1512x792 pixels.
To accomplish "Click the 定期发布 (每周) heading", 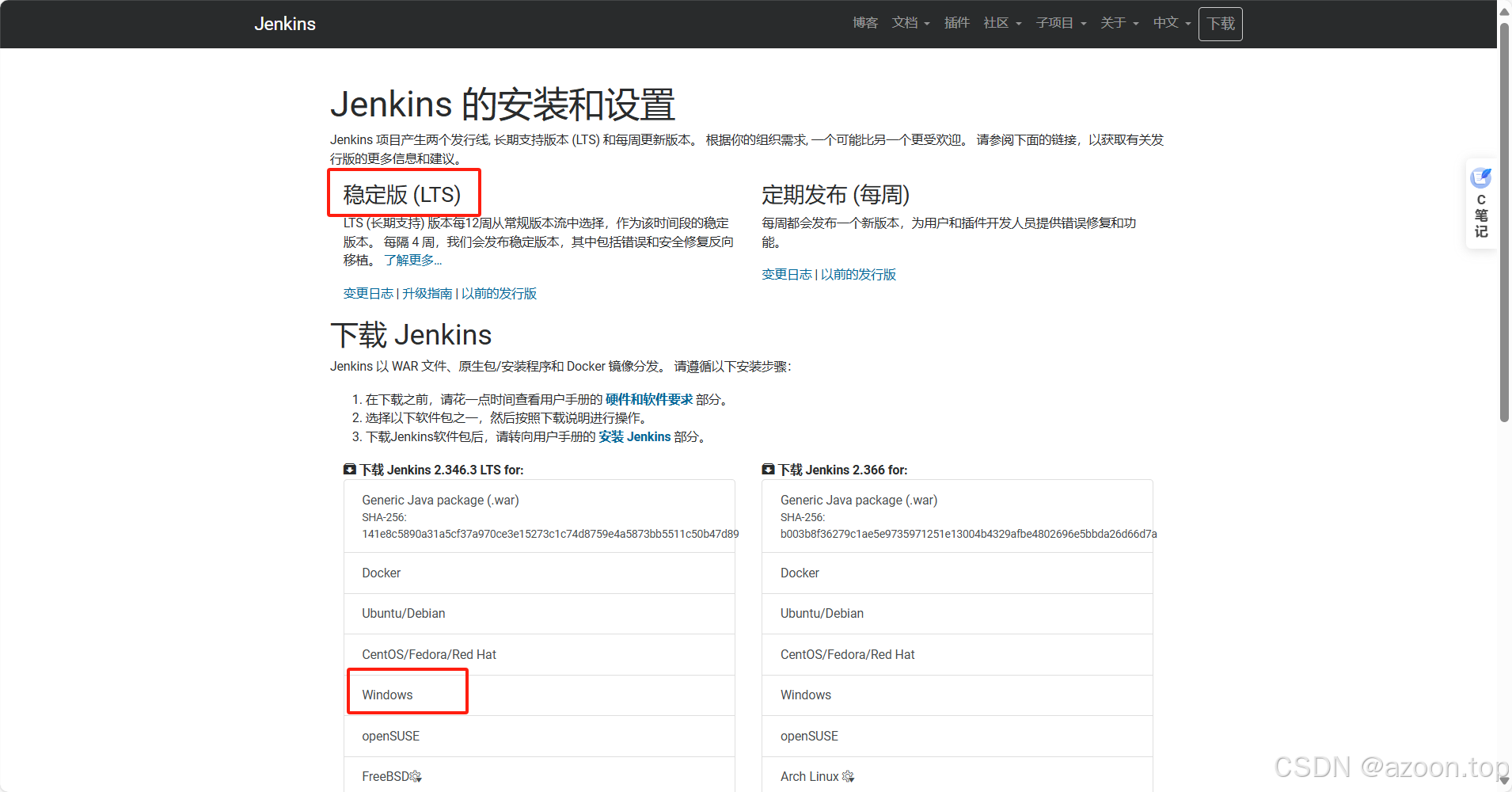I will 835,194.
